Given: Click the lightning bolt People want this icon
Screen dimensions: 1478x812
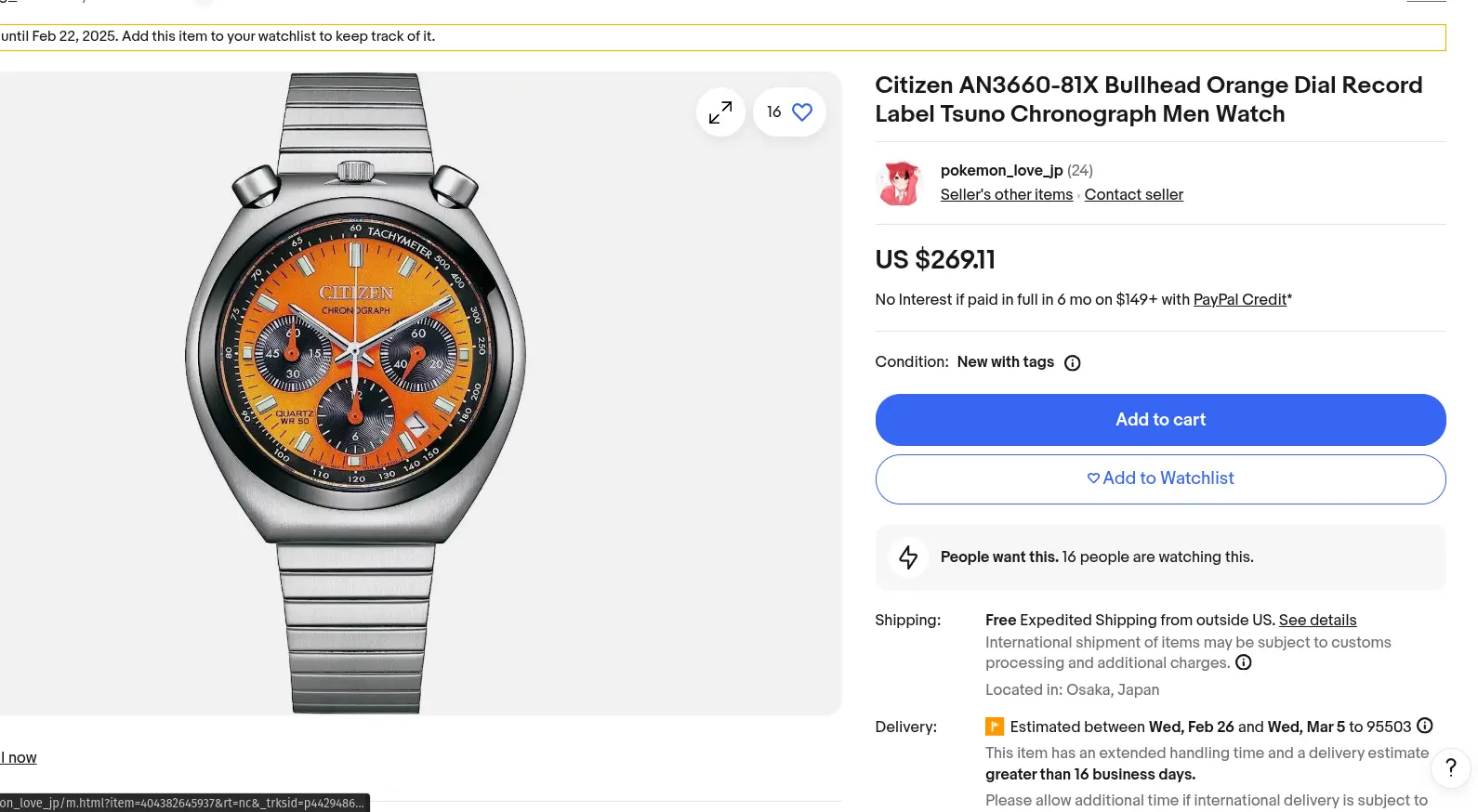Looking at the screenshot, I should [908, 557].
